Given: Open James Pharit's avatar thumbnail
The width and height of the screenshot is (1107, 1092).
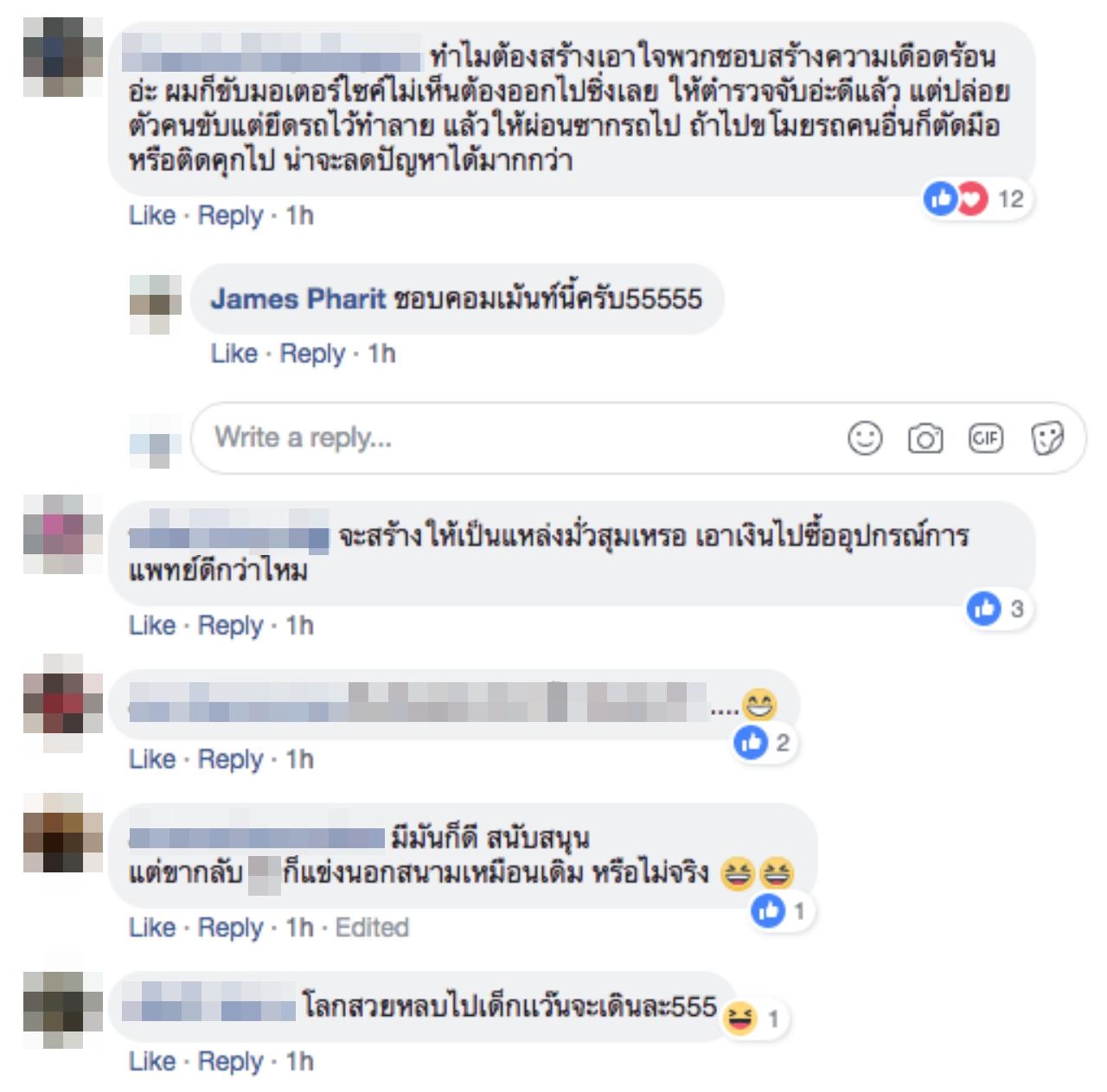Looking at the screenshot, I should click(x=156, y=303).
